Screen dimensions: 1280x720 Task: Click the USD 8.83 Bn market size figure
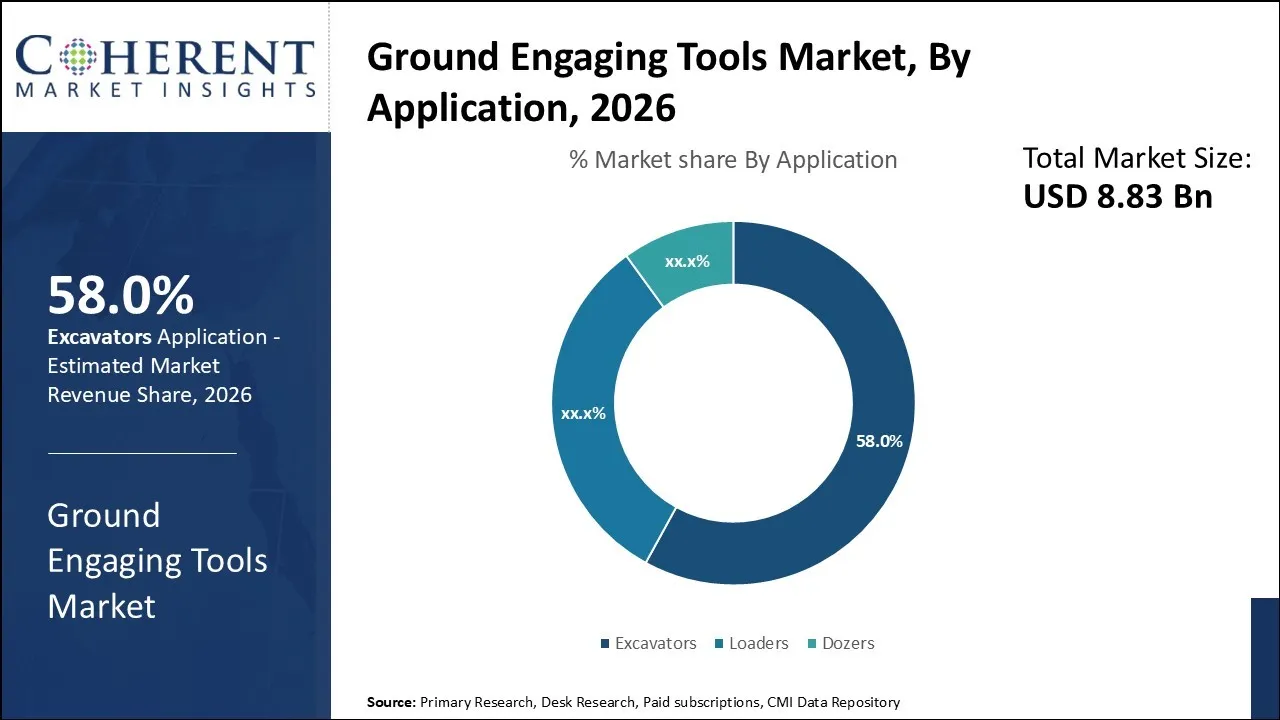(1117, 196)
